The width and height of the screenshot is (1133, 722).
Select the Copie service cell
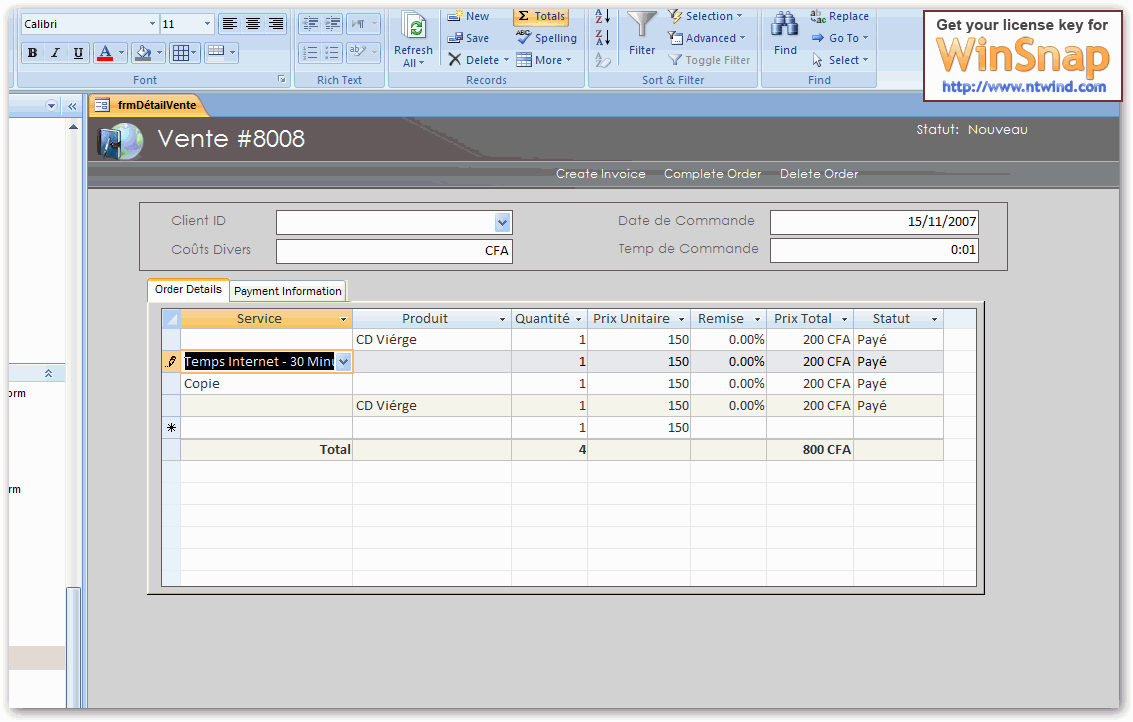tap(267, 384)
